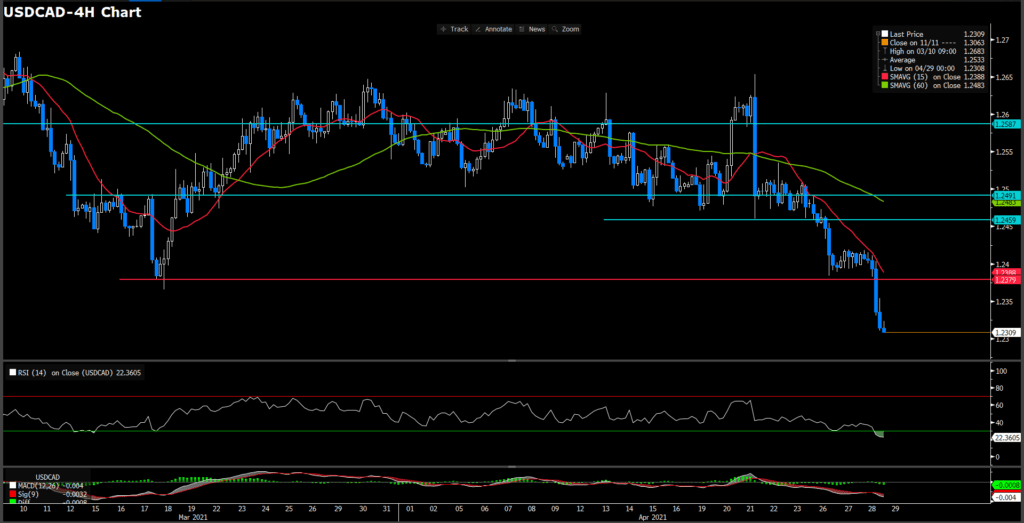Click the Close on 11/11 orange swatch
Screen dimensions: 1024x523
click(x=885, y=42)
